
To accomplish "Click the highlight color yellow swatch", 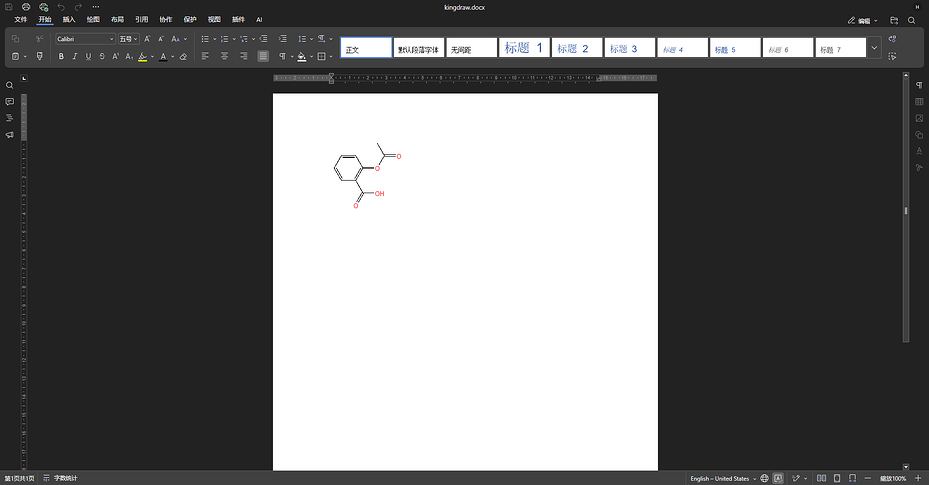I will pyautogui.click(x=142, y=57).
